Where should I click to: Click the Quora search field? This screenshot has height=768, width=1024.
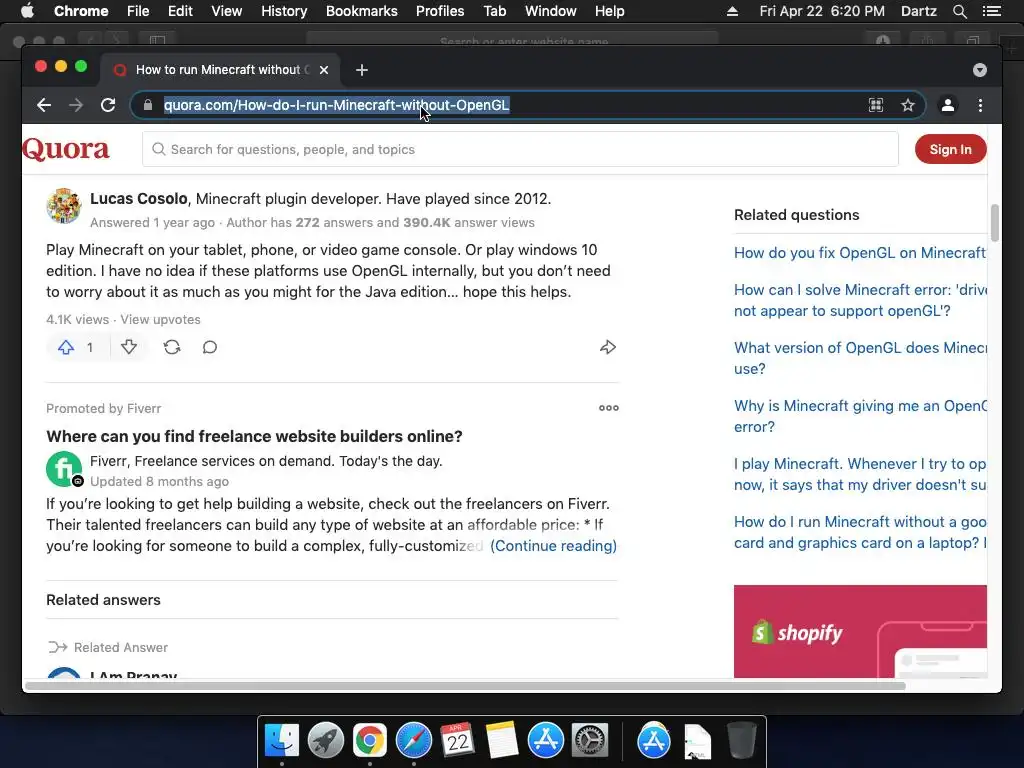(x=520, y=150)
